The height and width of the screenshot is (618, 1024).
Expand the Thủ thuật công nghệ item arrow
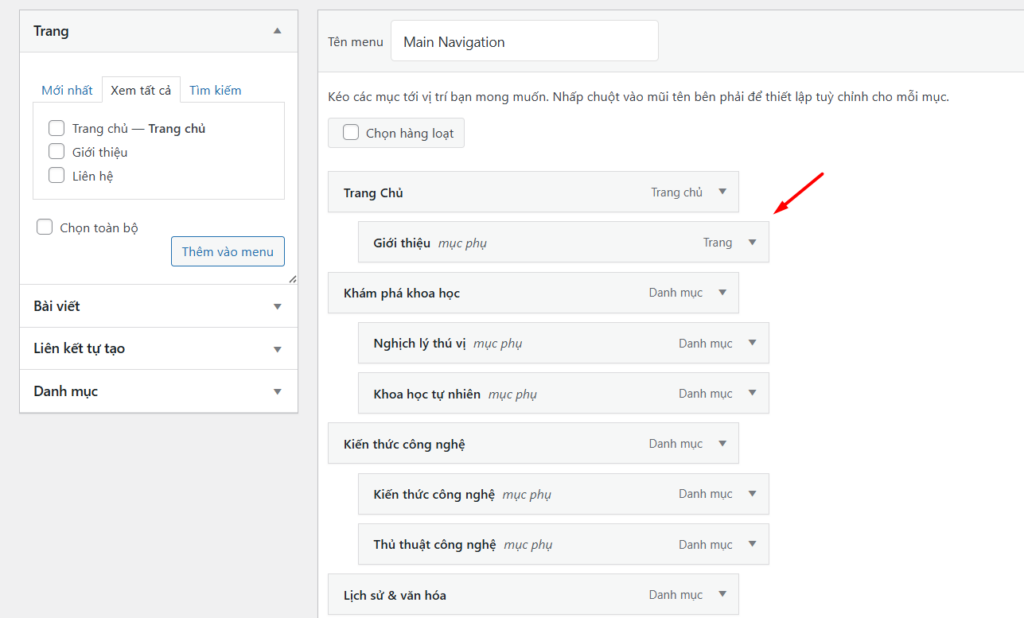(x=752, y=544)
